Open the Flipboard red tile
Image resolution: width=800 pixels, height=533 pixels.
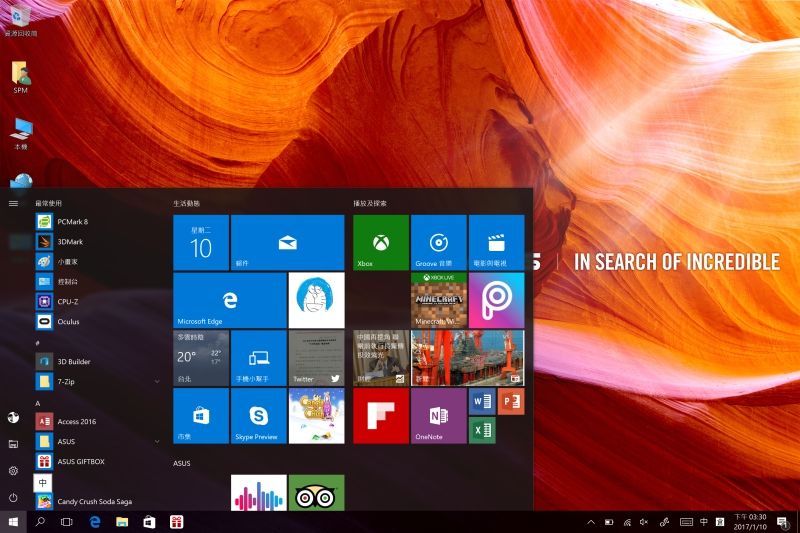[380, 416]
